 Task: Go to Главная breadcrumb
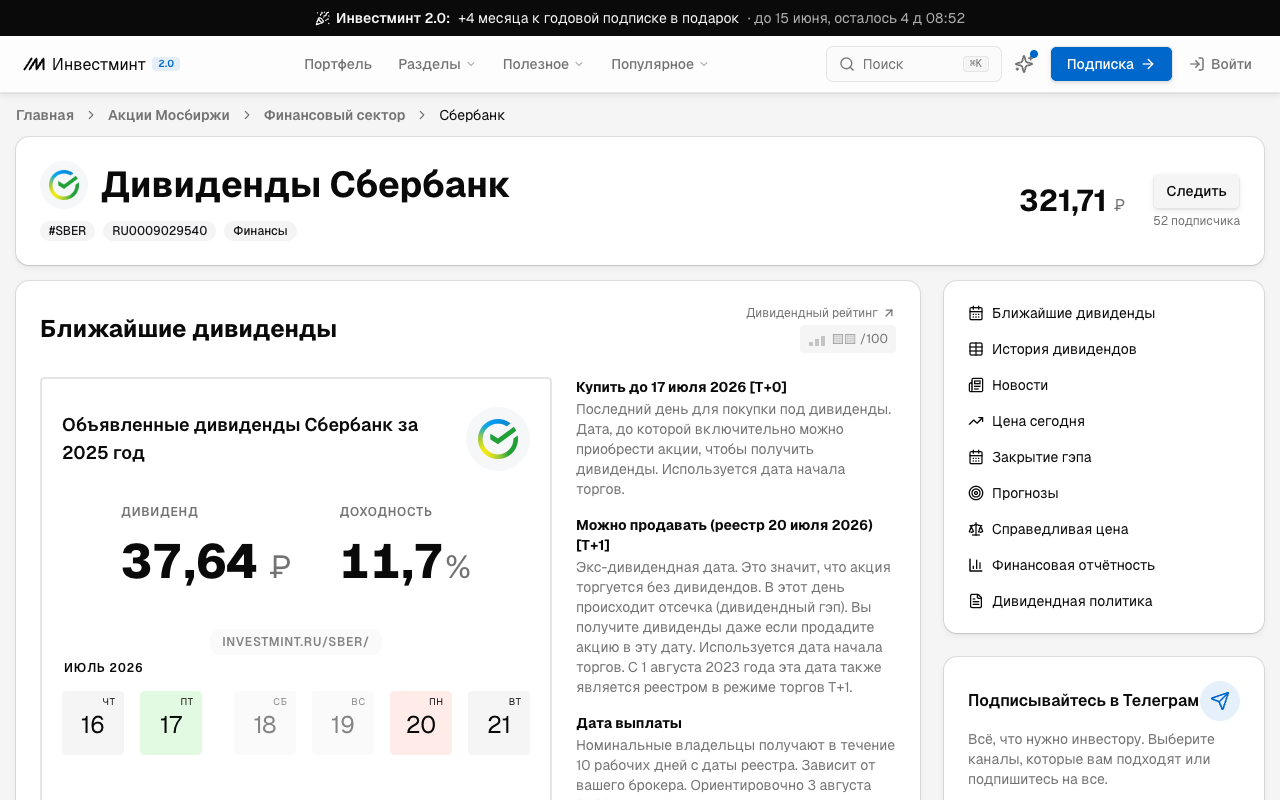coord(45,115)
